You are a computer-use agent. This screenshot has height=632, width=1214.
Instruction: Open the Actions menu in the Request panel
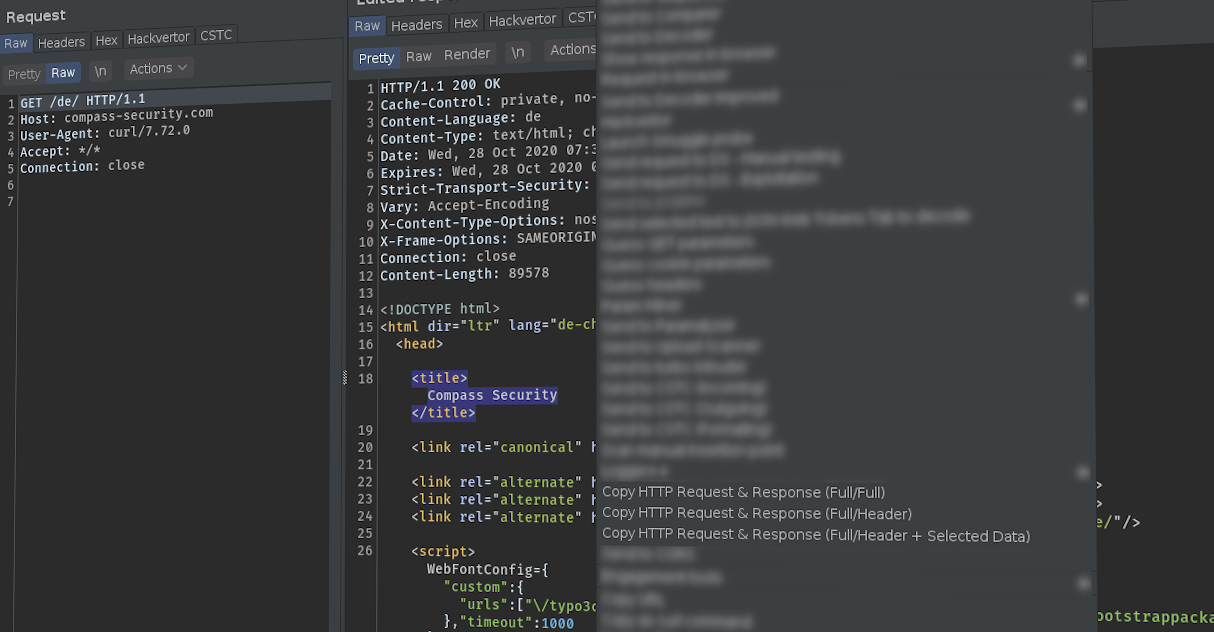(x=157, y=68)
